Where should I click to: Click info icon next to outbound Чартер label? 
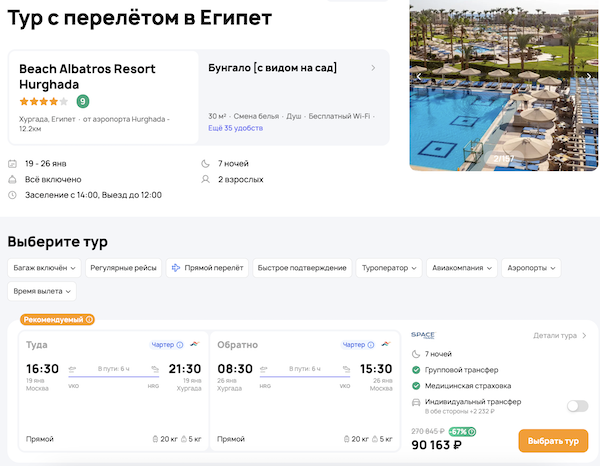pos(179,345)
